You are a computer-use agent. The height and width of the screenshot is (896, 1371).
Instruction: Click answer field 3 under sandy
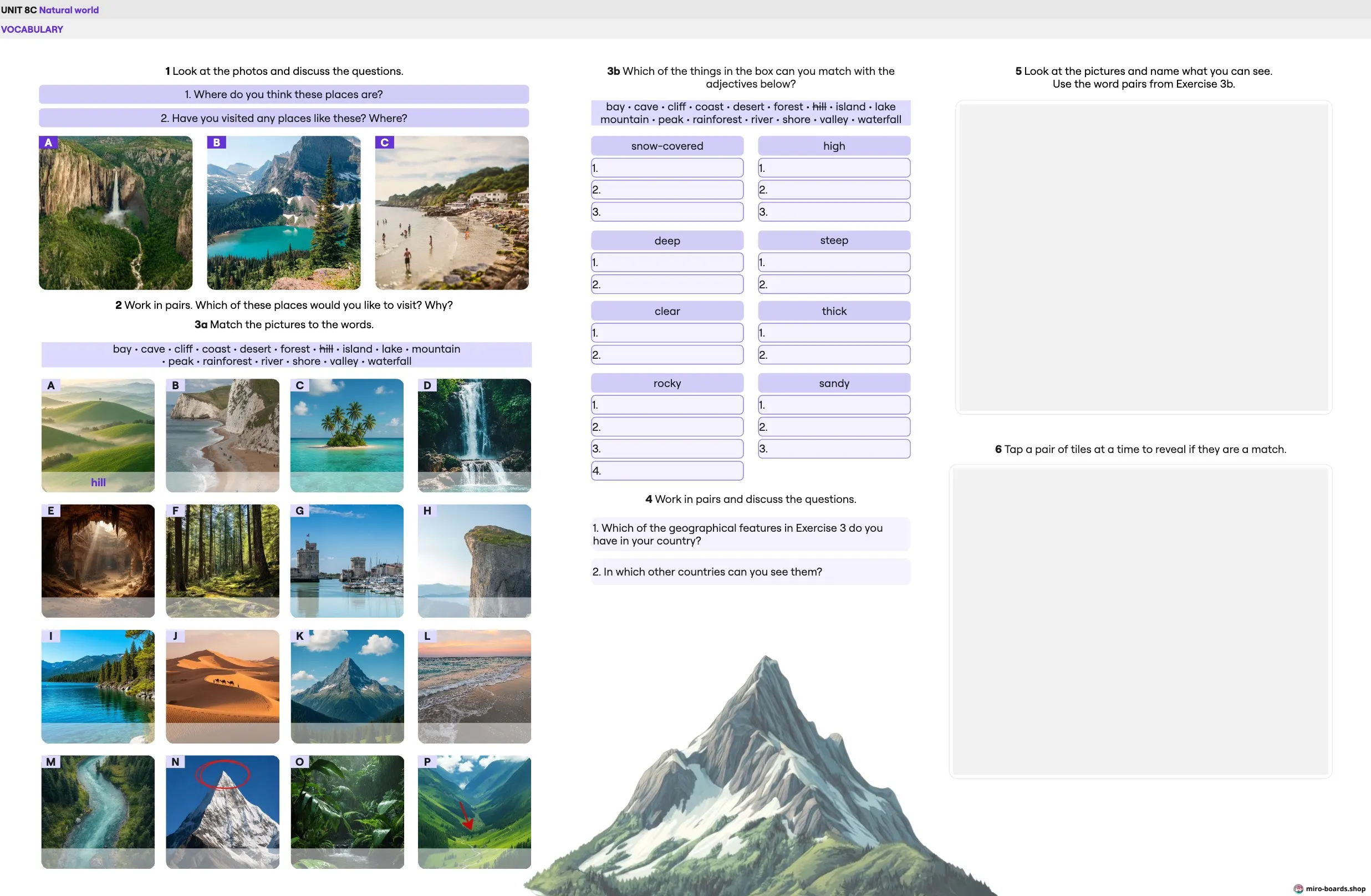[x=834, y=449]
